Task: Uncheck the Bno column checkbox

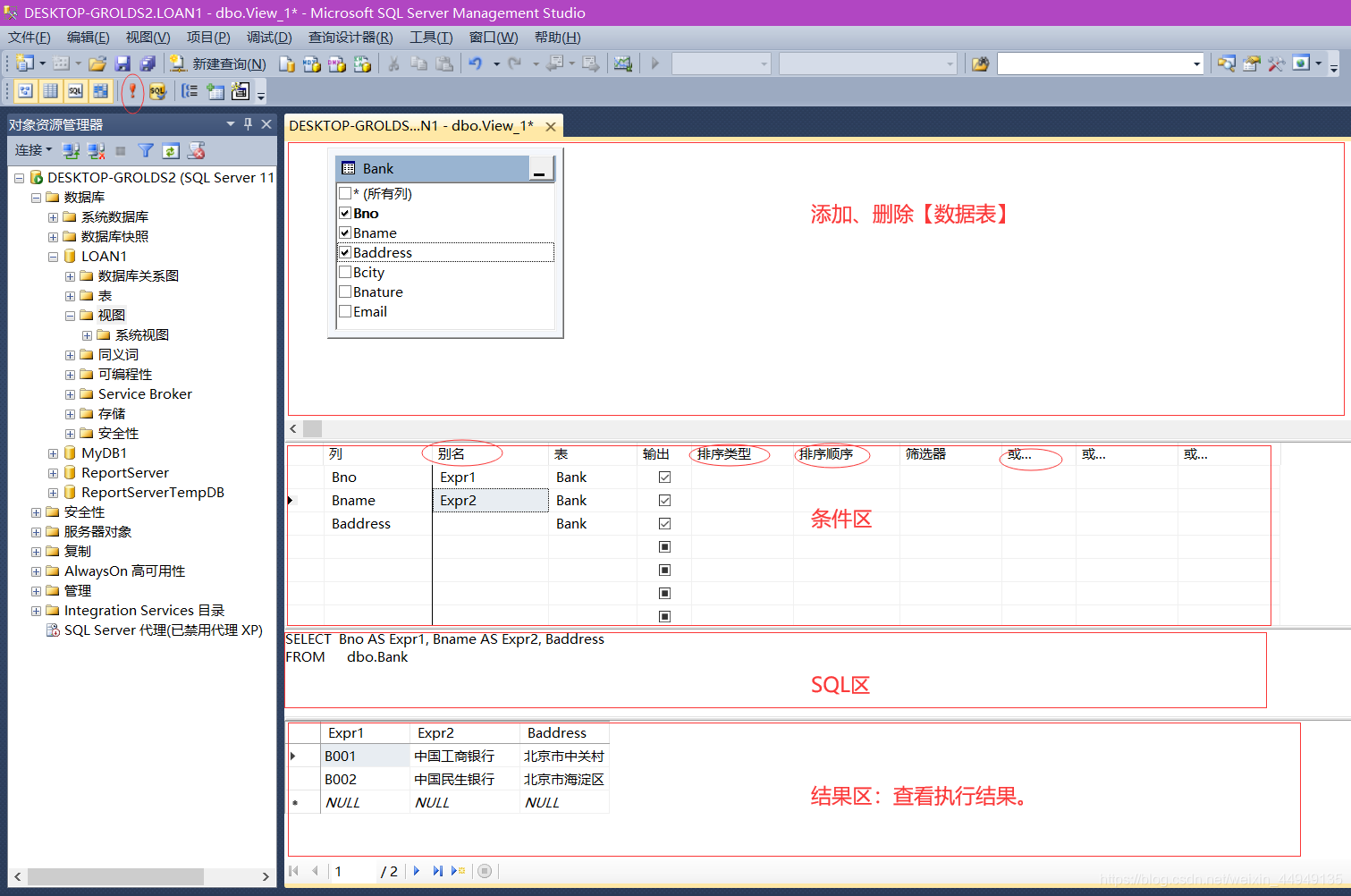Action: tap(345, 213)
